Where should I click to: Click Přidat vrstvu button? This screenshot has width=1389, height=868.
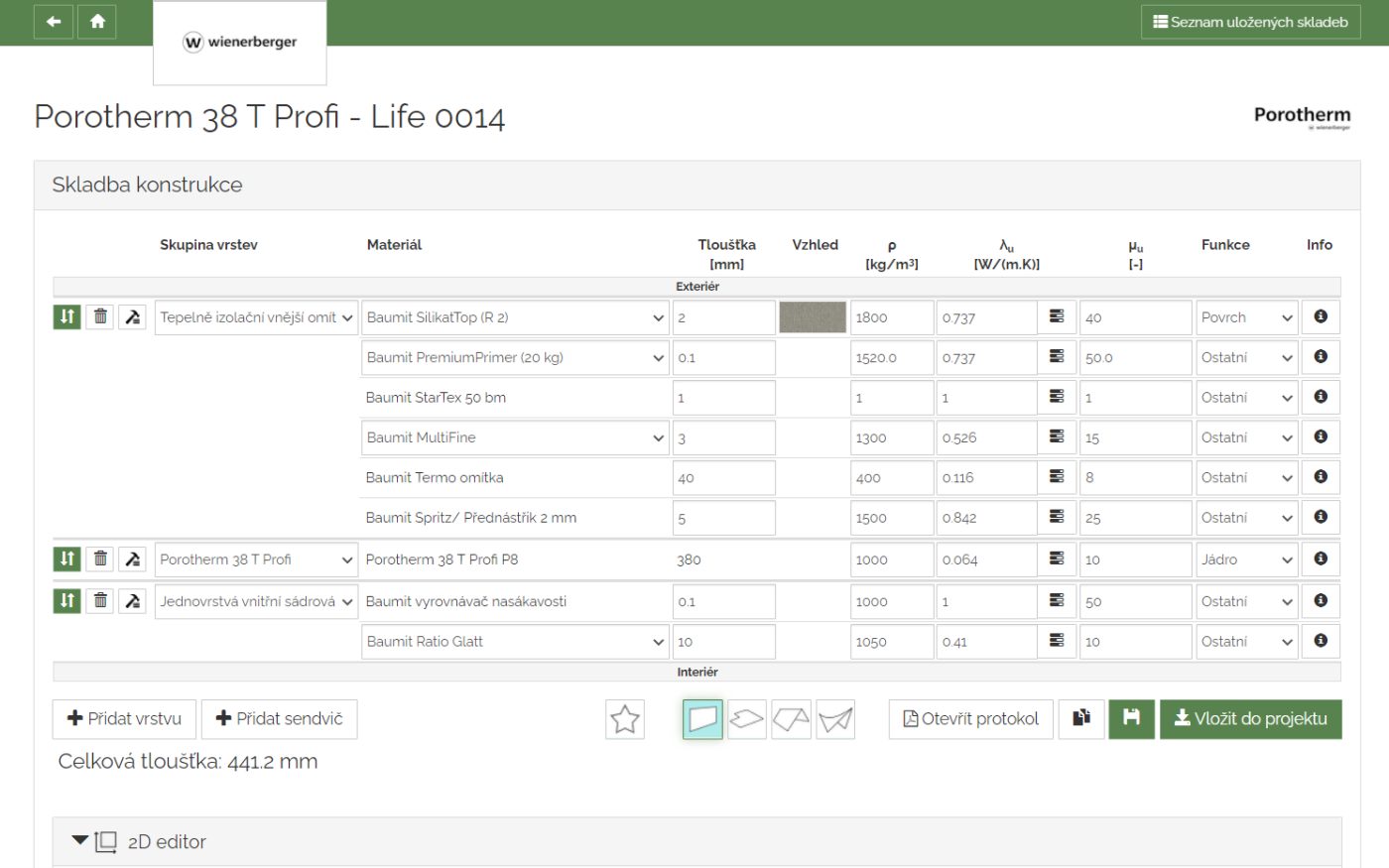point(124,719)
